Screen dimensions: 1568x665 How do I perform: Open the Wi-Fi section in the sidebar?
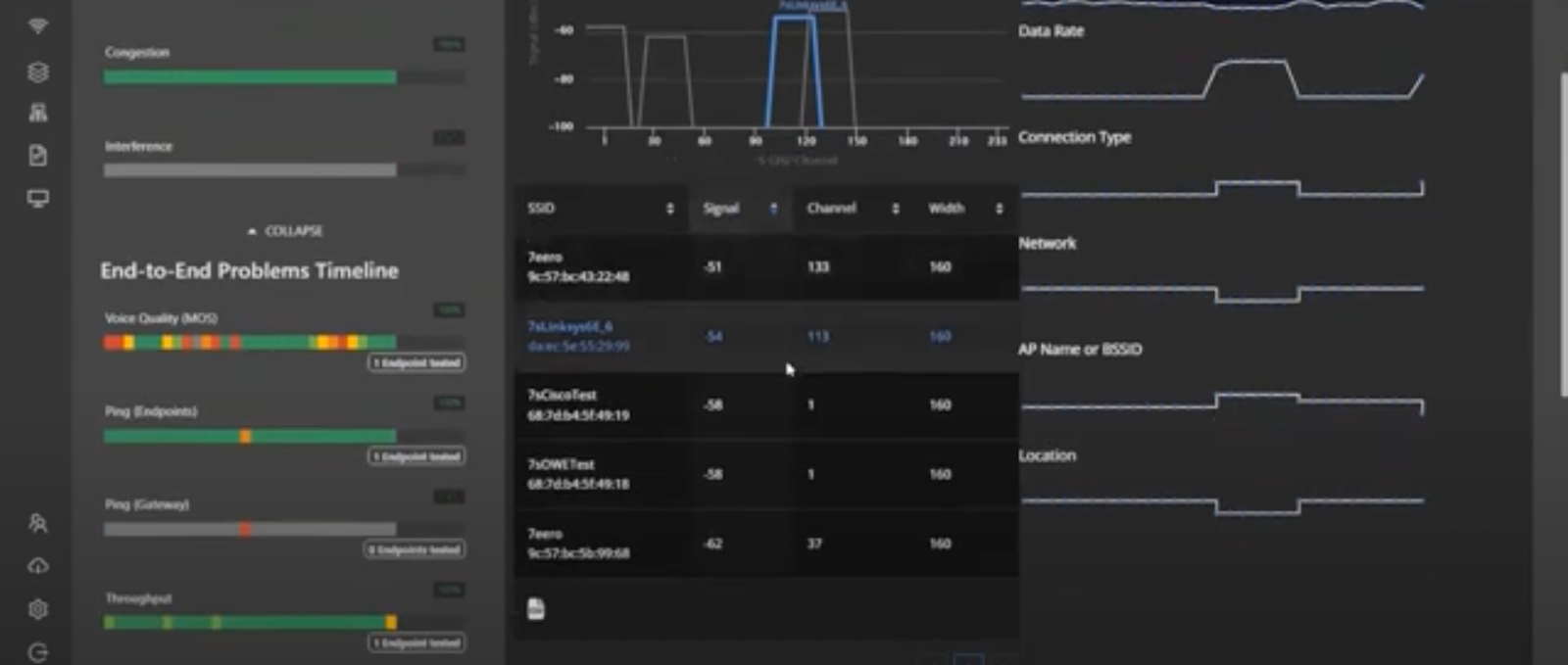(x=38, y=26)
